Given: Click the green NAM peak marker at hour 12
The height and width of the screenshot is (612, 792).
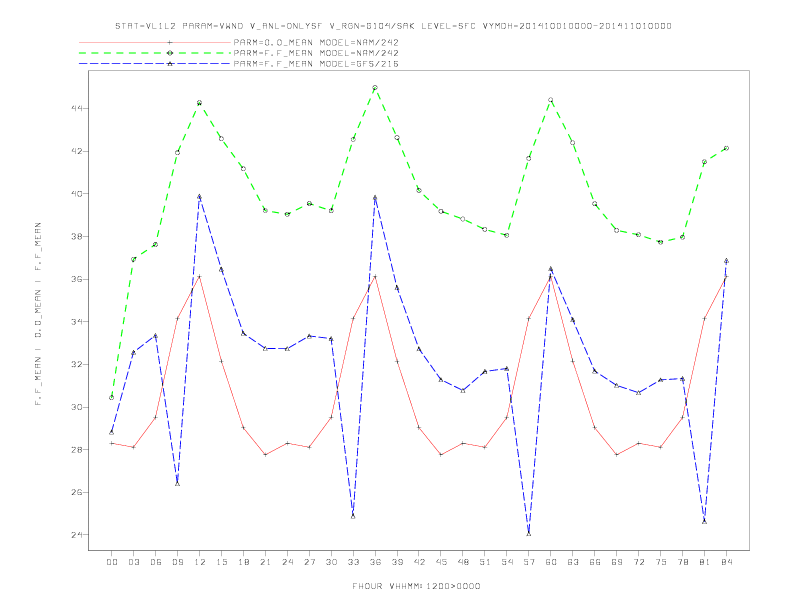Looking at the screenshot, I should coord(200,103).
